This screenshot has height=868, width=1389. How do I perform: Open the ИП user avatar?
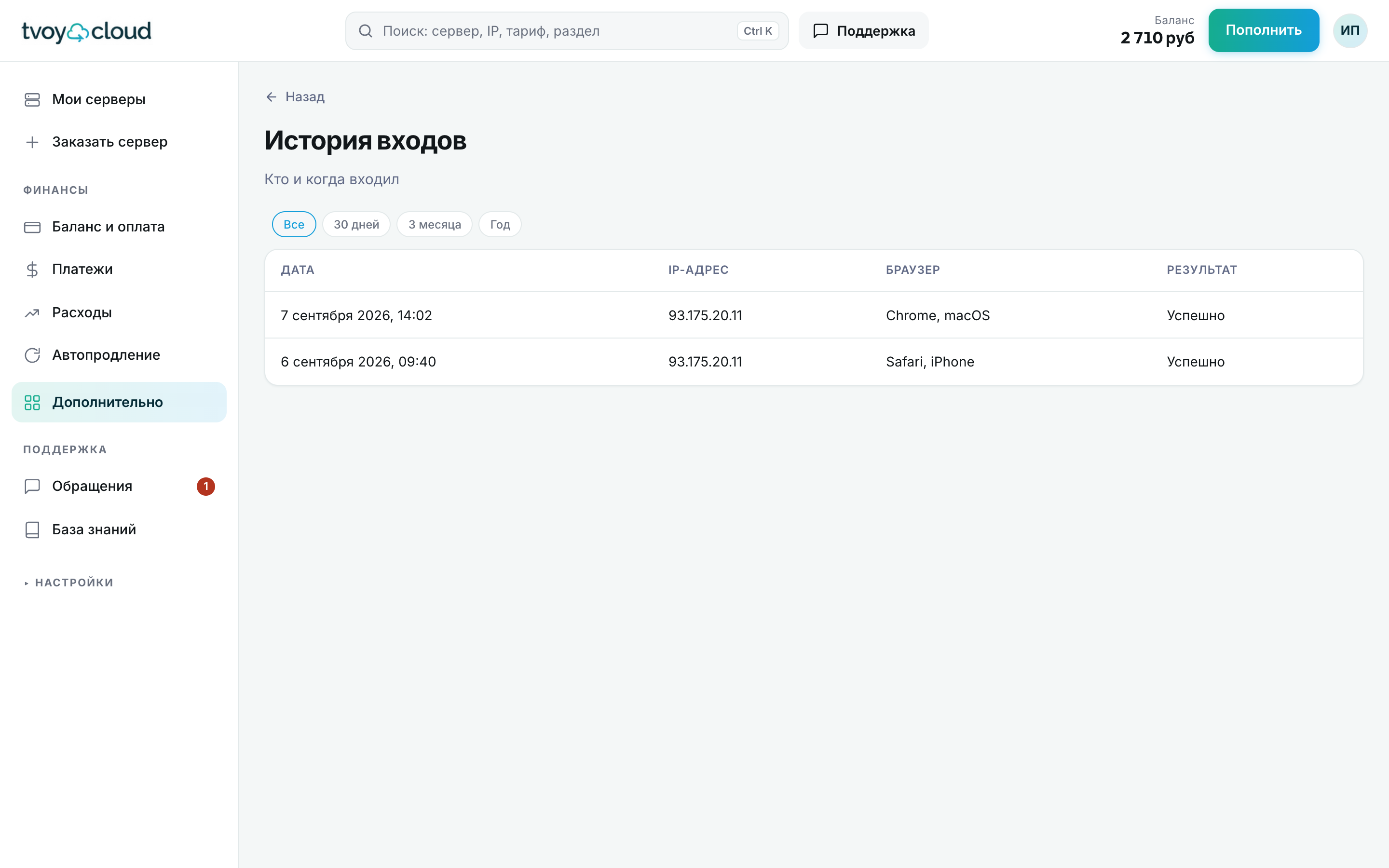[x=1349, y=30]
